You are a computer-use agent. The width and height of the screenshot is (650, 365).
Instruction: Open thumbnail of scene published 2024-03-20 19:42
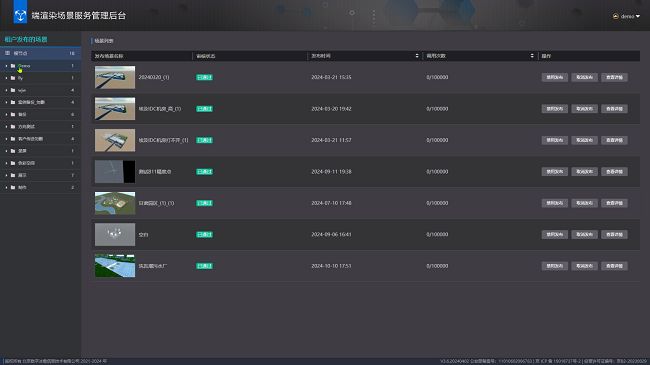(x=115, y=109)
